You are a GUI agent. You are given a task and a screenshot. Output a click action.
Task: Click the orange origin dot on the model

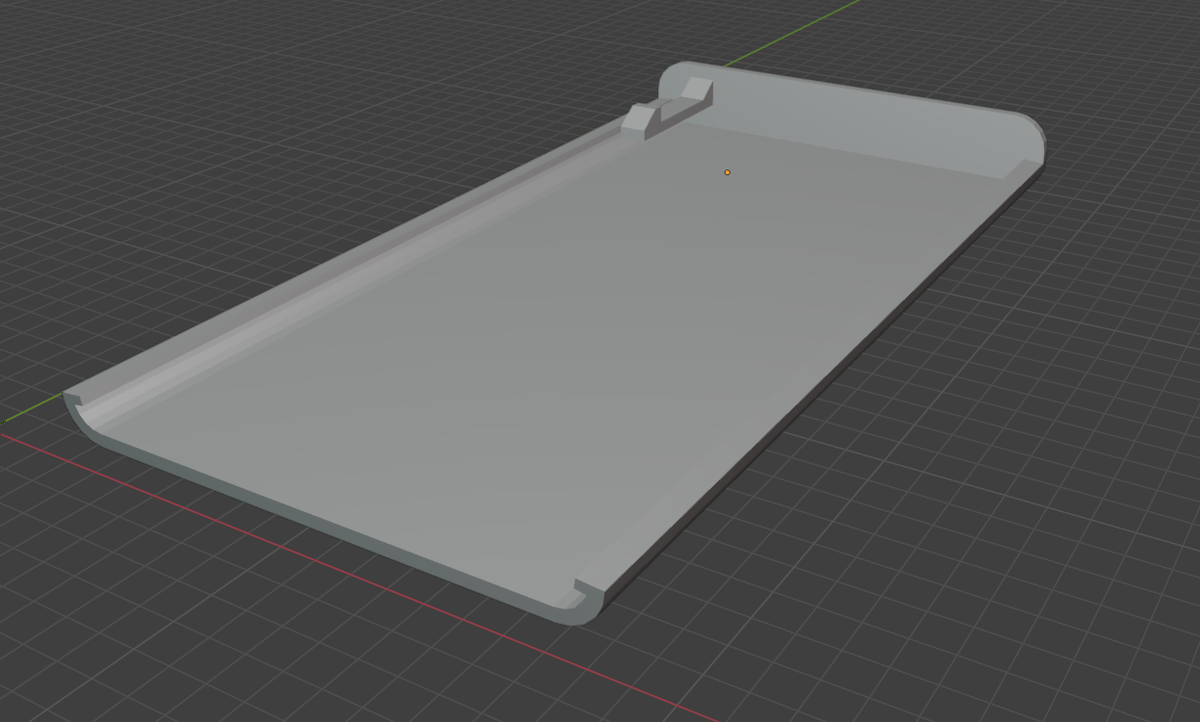coord(727,172)
